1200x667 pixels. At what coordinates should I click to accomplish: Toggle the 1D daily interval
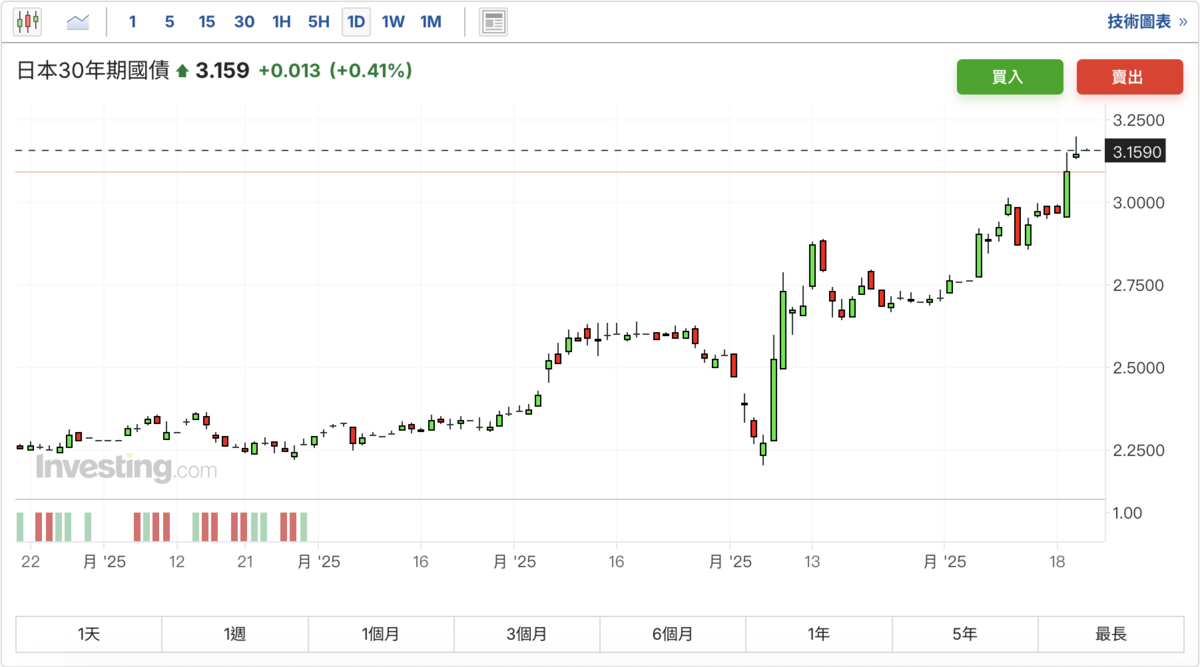pyautogui.click(x=356, y=21)
